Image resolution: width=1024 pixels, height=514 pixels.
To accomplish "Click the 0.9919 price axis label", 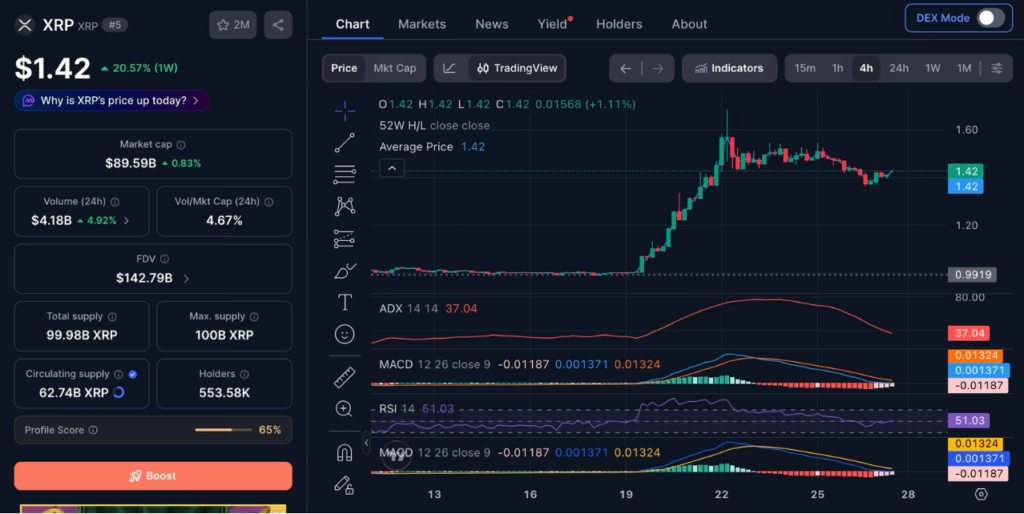I will tap(973, 274).
